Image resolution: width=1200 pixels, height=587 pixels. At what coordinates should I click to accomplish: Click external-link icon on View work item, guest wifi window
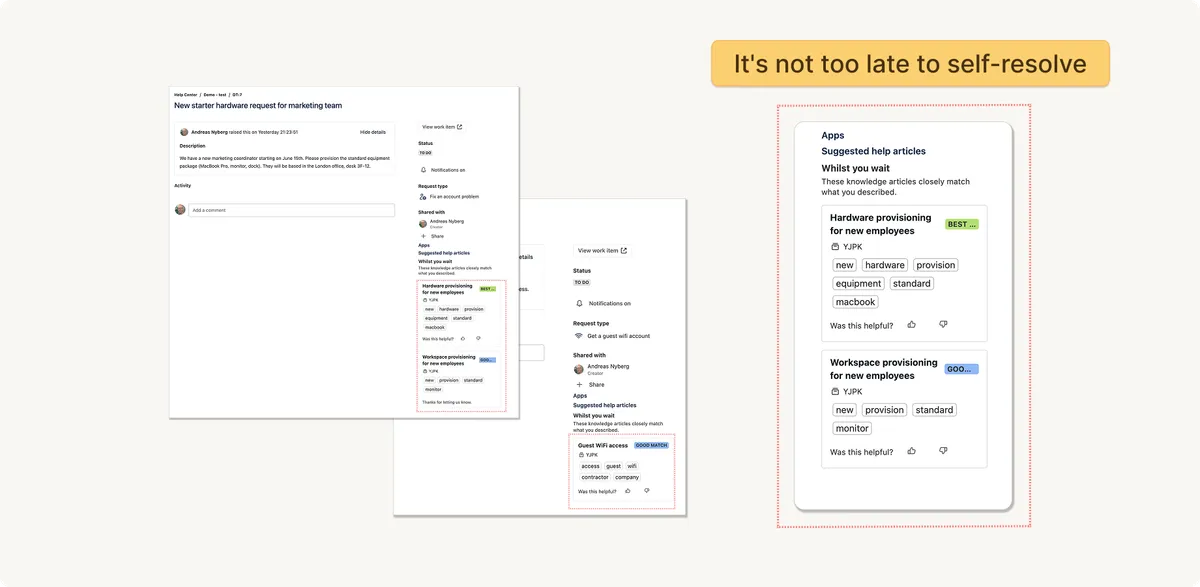tap(624, 251)
